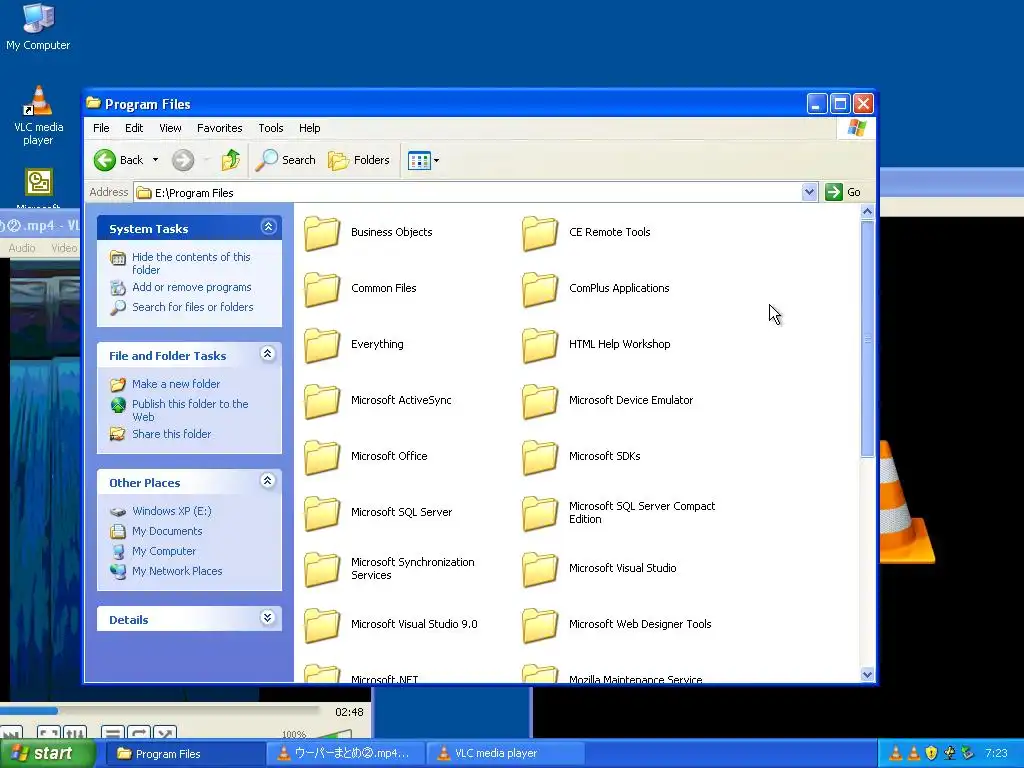Click the VLC volume slider
This screenshot has height=768, width=1024.
pyautogui.click(x=334, y=735)
